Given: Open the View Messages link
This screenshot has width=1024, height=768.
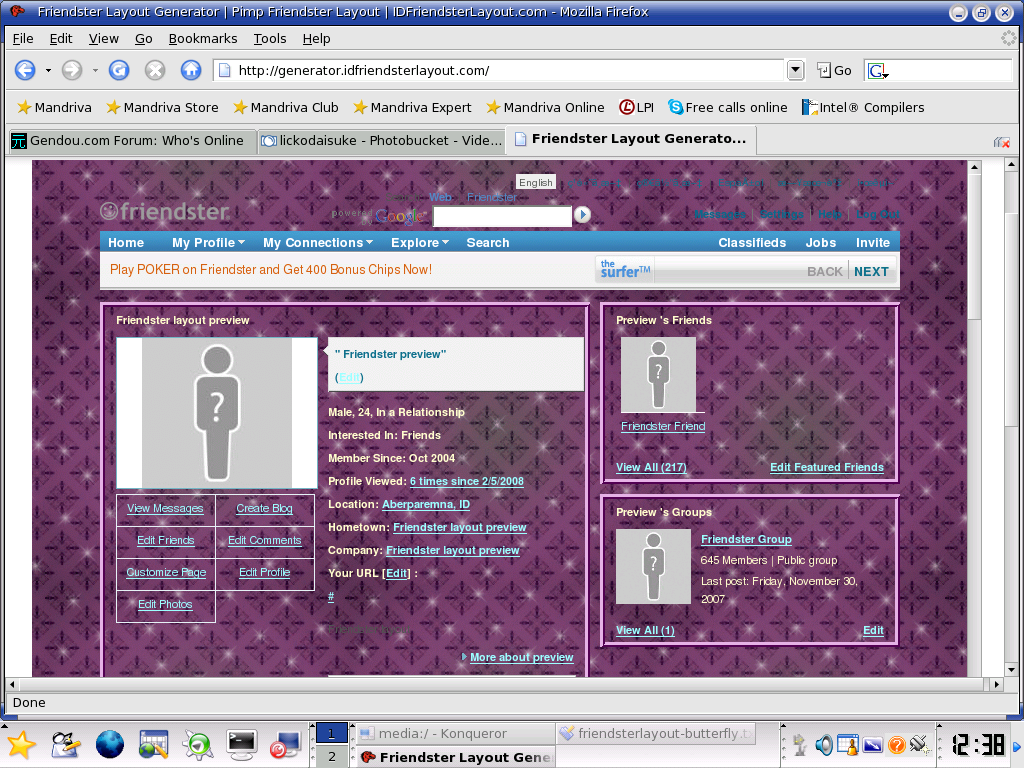Looking at the screenshot, I should (165, 508).
